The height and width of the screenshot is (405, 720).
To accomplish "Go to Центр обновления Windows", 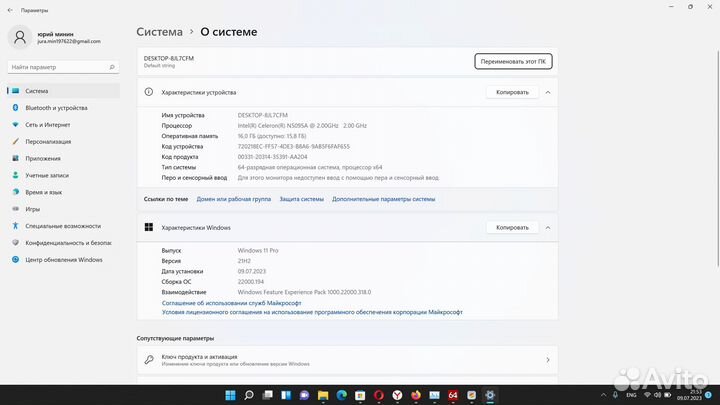I will coord(64,260).
